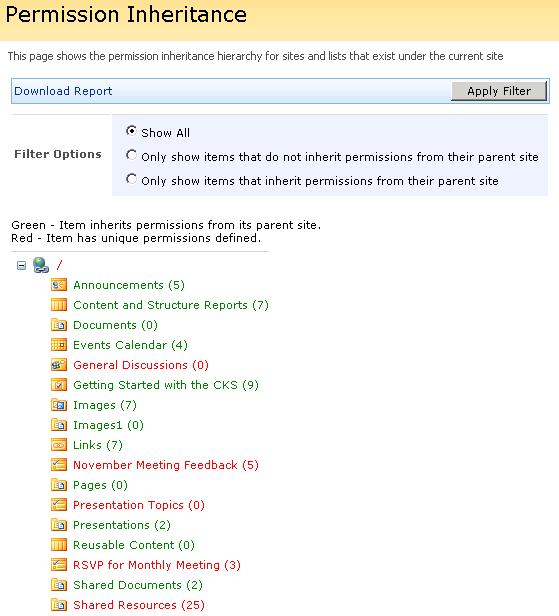Click the November Meeting Feedback survey icon

pos(59,465)
